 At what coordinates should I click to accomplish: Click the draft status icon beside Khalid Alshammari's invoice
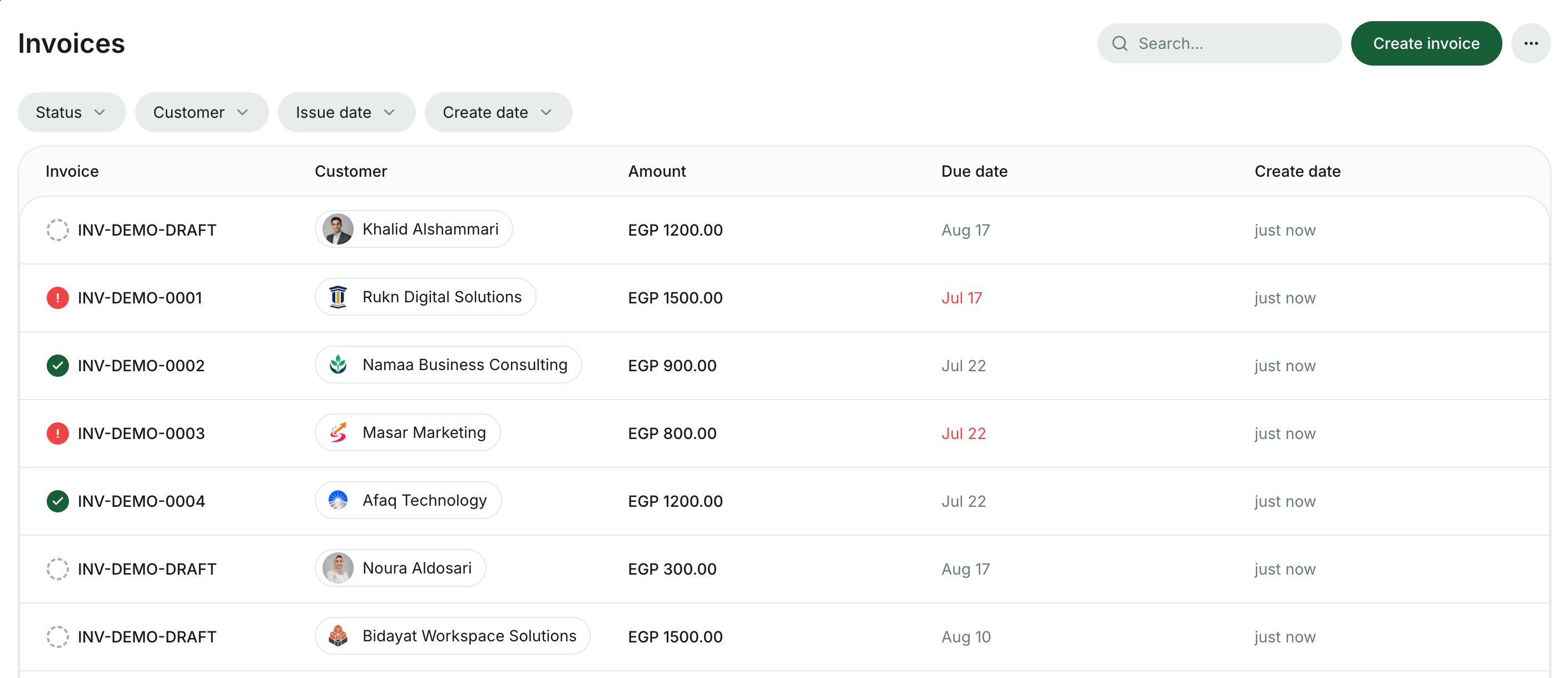click(x=57, y=230)
